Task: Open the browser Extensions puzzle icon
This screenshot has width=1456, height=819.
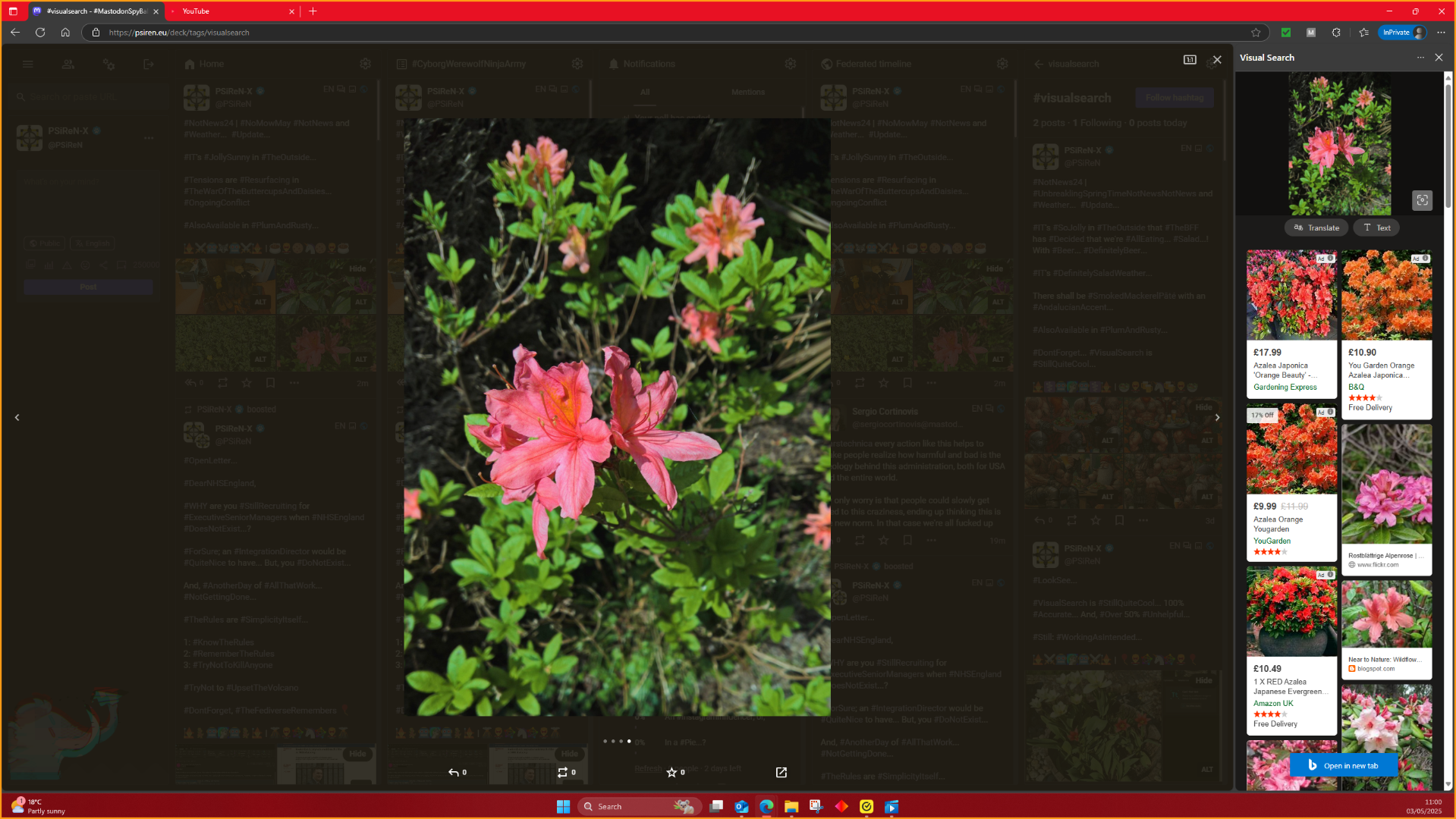Action: pos(1336,33)
